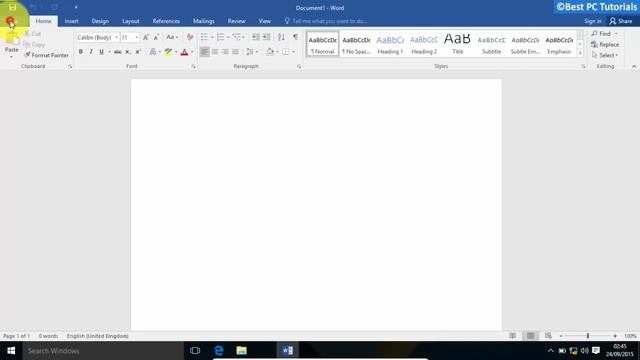Open the Change Case Aa dropdown
The image size is (640, 360).
172,37
